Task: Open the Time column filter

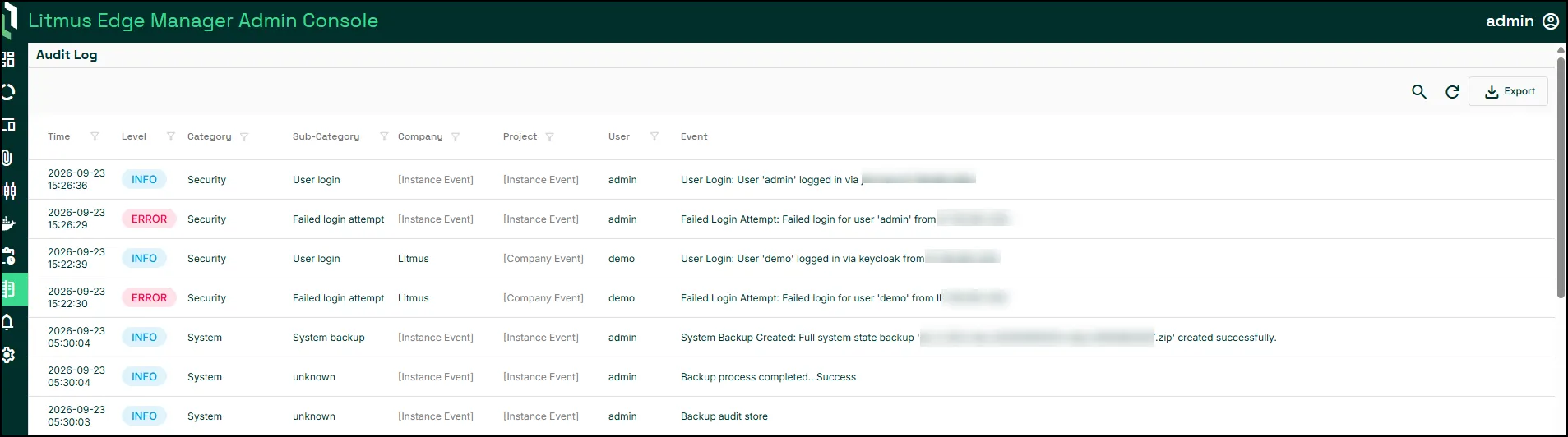Action: [x=95, y=136]
